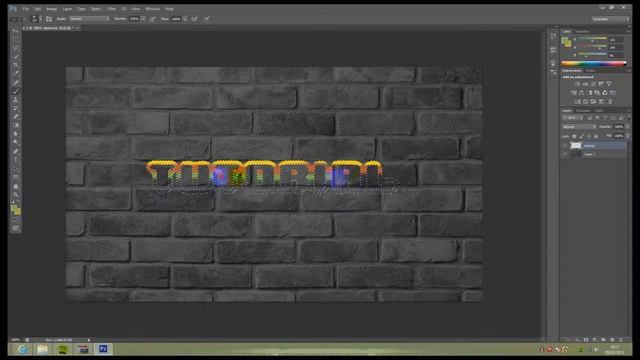
Task: Switch to the Styles tab
Action: click(591, 71)
